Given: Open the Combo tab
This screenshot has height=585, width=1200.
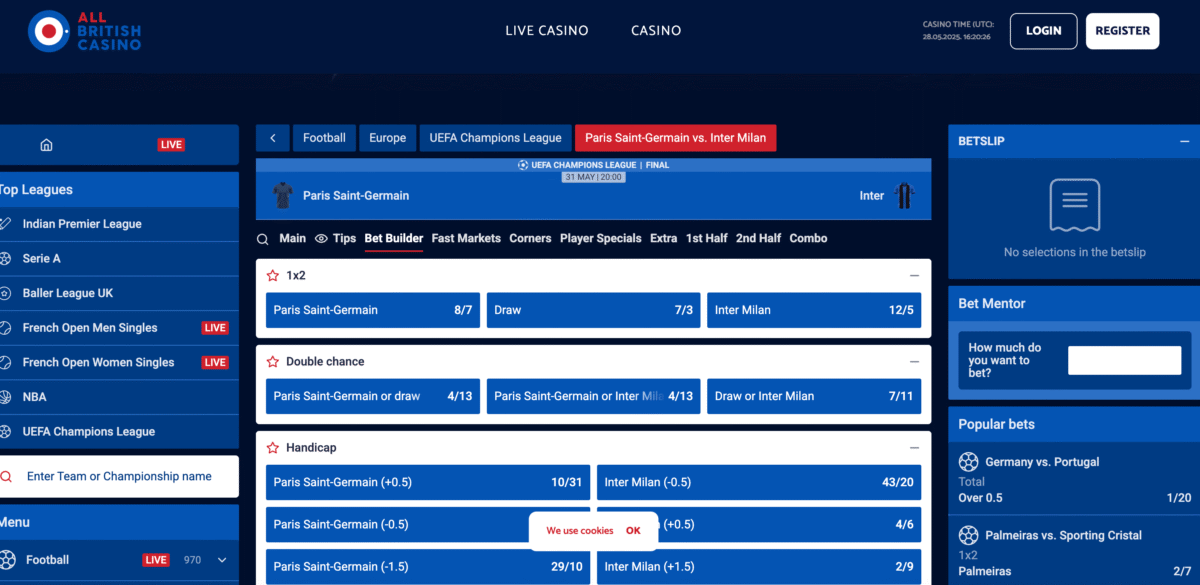Looking at the screenshot, I should click(808, 239).
